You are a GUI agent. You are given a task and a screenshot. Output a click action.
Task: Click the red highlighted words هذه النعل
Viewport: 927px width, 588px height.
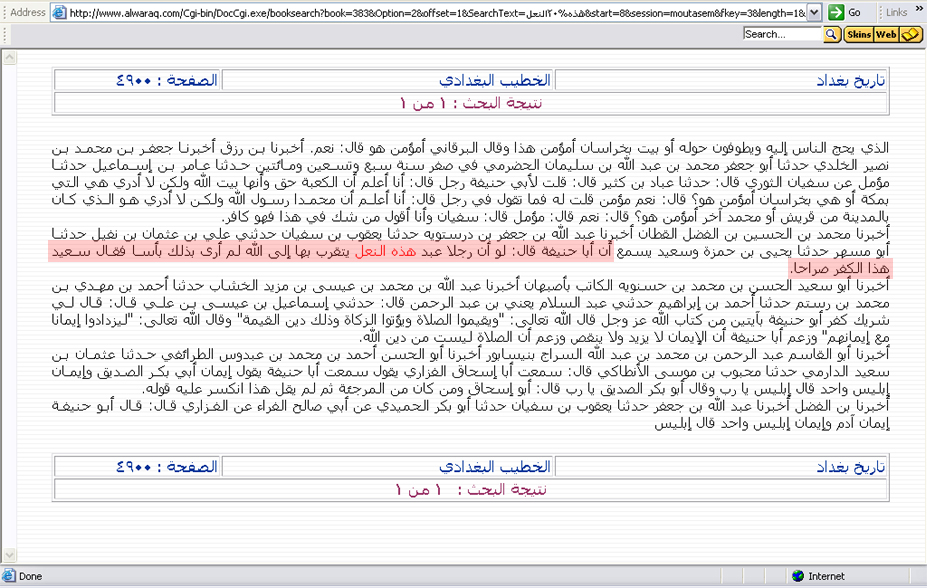[385, 252]
